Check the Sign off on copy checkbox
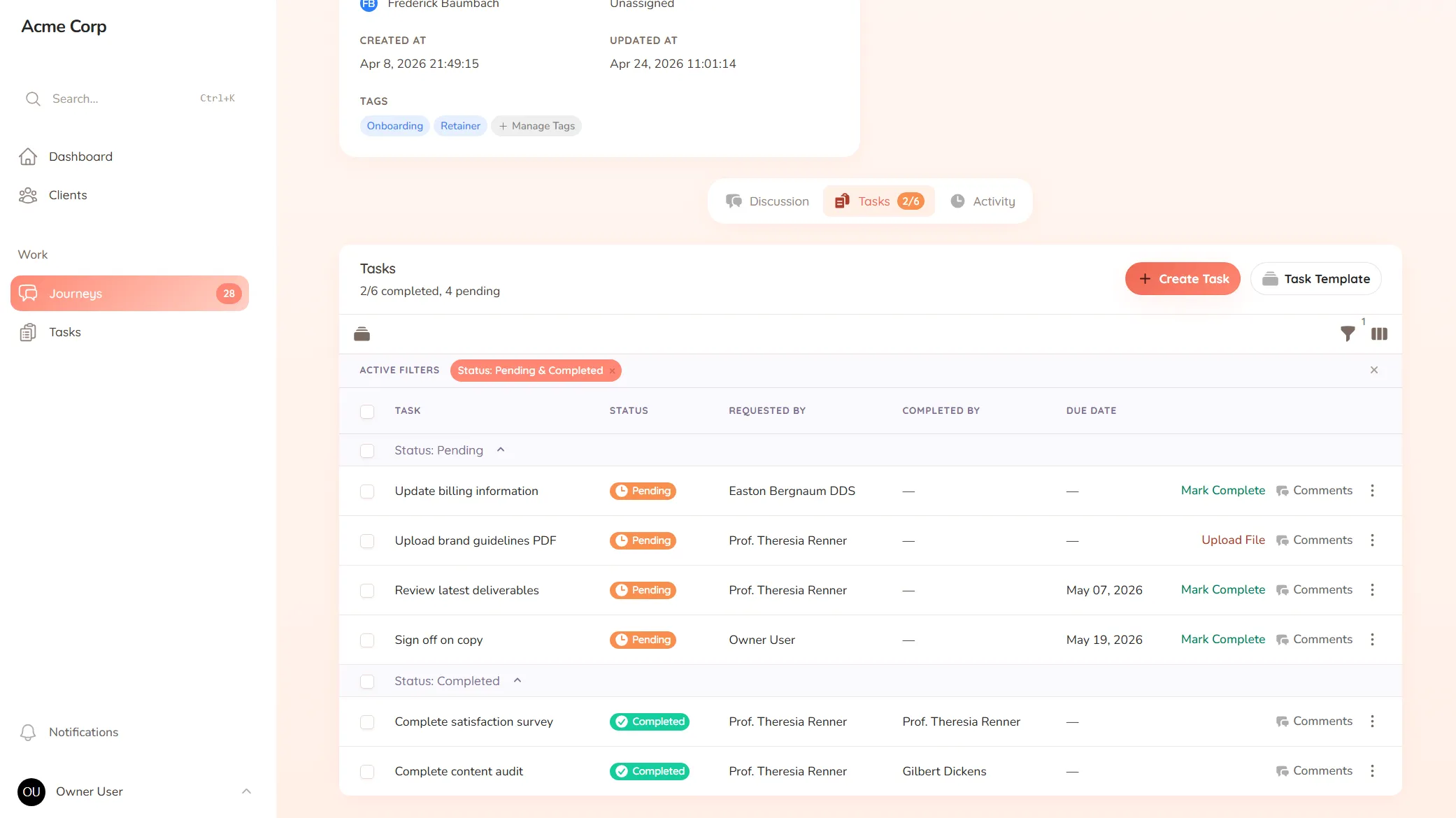The width and height of the screenshot is (1456, 818). (x=367, y=640)
